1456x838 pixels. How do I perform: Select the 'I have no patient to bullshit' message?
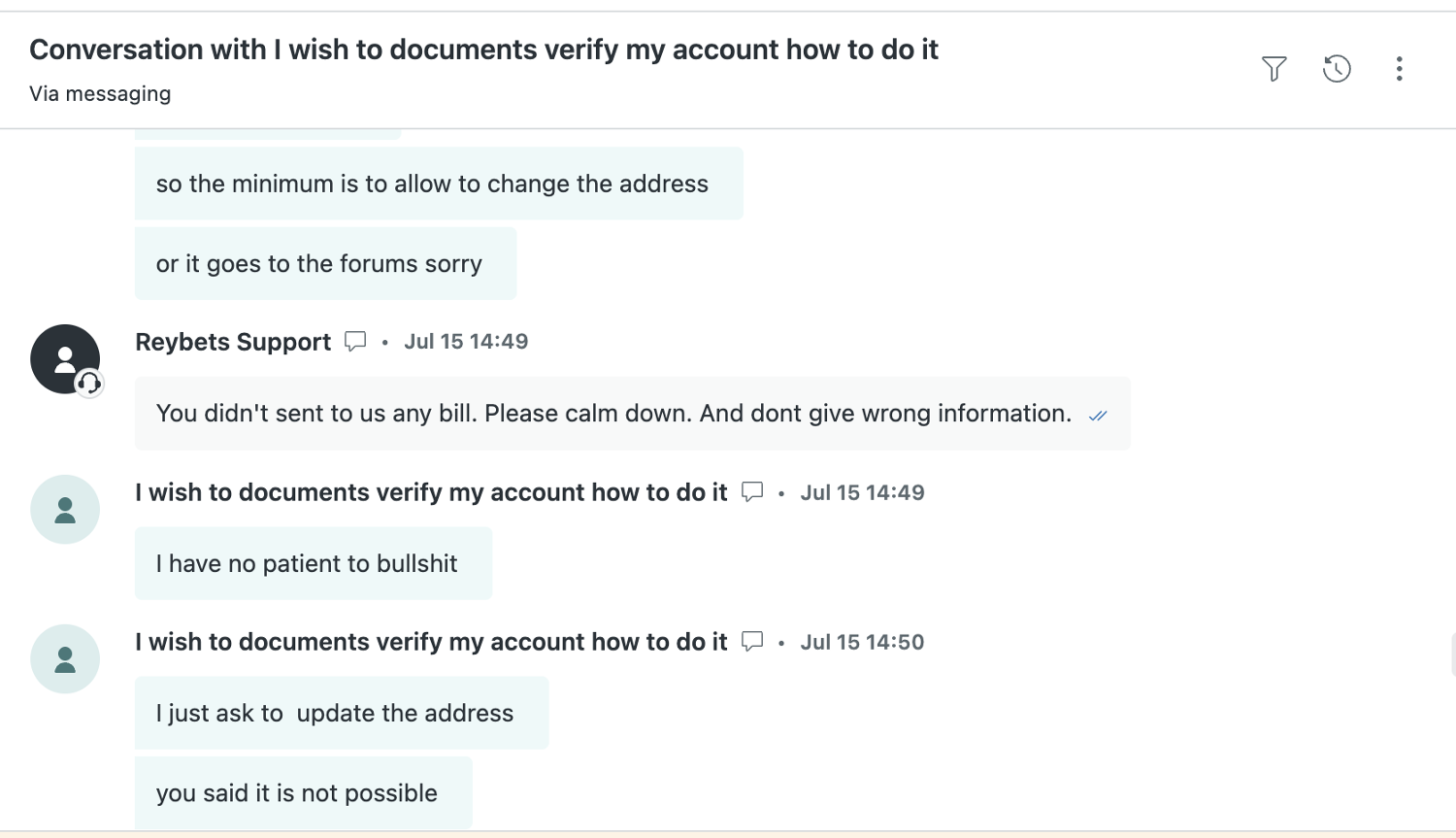[x=314, y=563]
